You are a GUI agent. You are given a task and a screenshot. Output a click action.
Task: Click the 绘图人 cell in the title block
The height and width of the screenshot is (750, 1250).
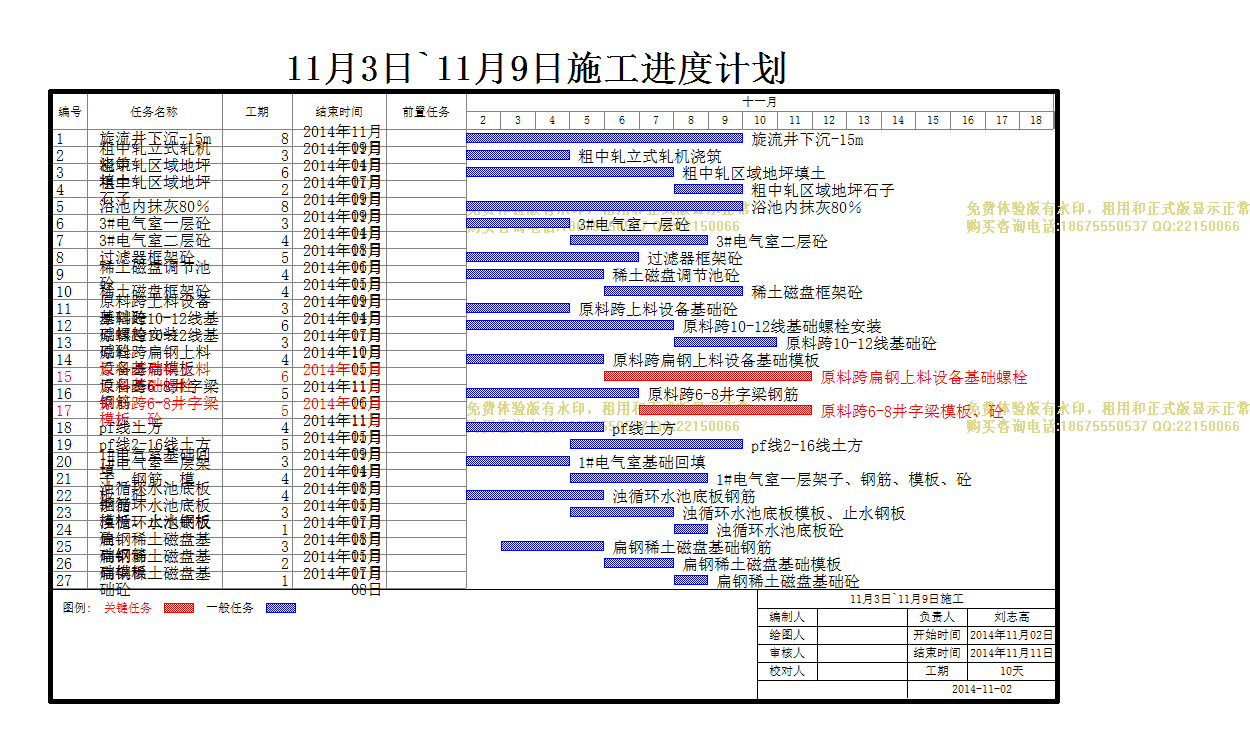click(x=787, y=635)
